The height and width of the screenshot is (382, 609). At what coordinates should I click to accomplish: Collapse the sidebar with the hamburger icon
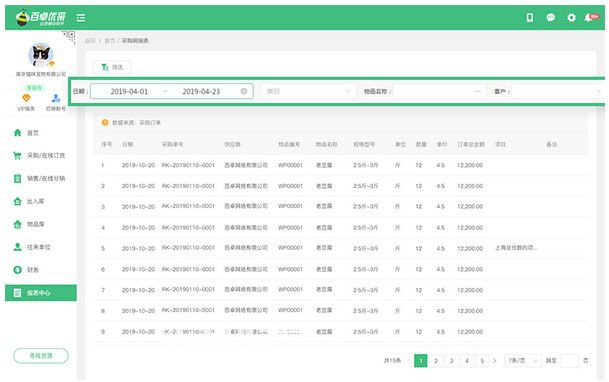click(x=81, y=18)
